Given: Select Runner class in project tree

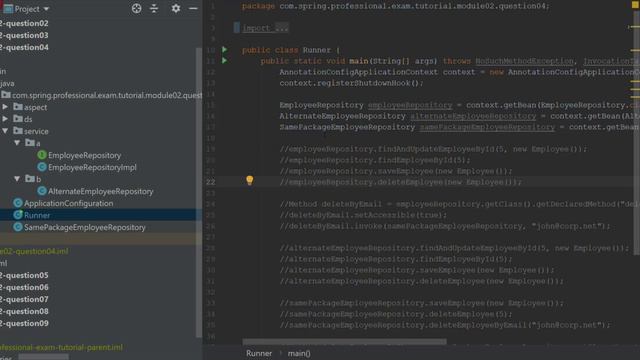Looking at the screenshot, I should point(37,215).
